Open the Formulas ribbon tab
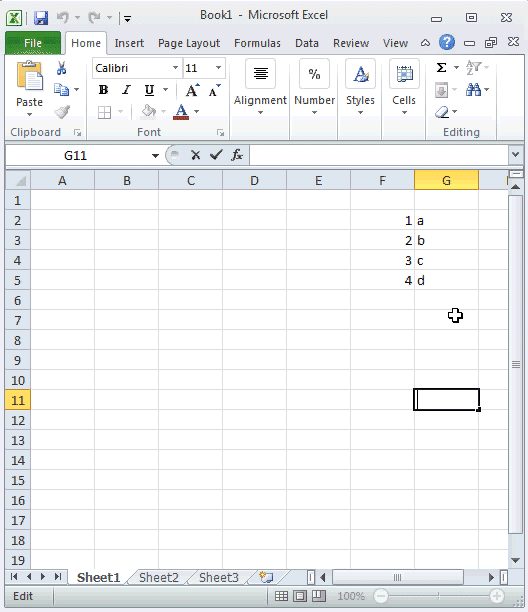Image resolution: width=528 pixels, height=612 pixels. pyautogui.click(x=257, y=43)
